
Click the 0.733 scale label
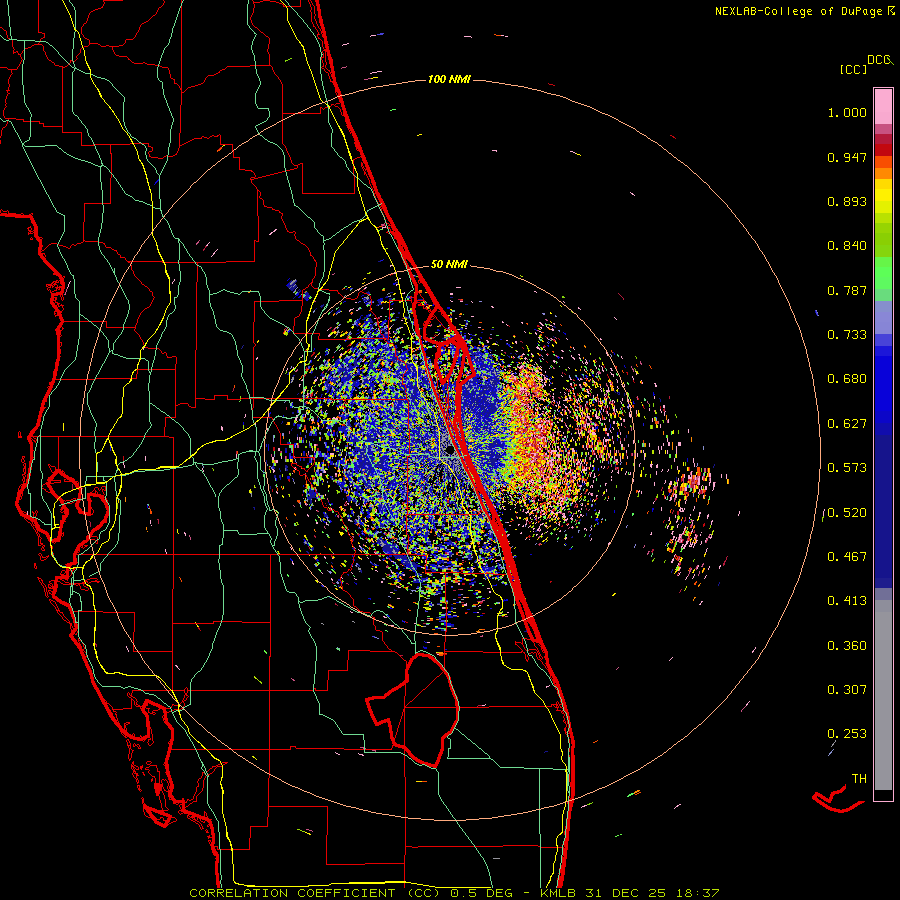click(x=847, y=335)
